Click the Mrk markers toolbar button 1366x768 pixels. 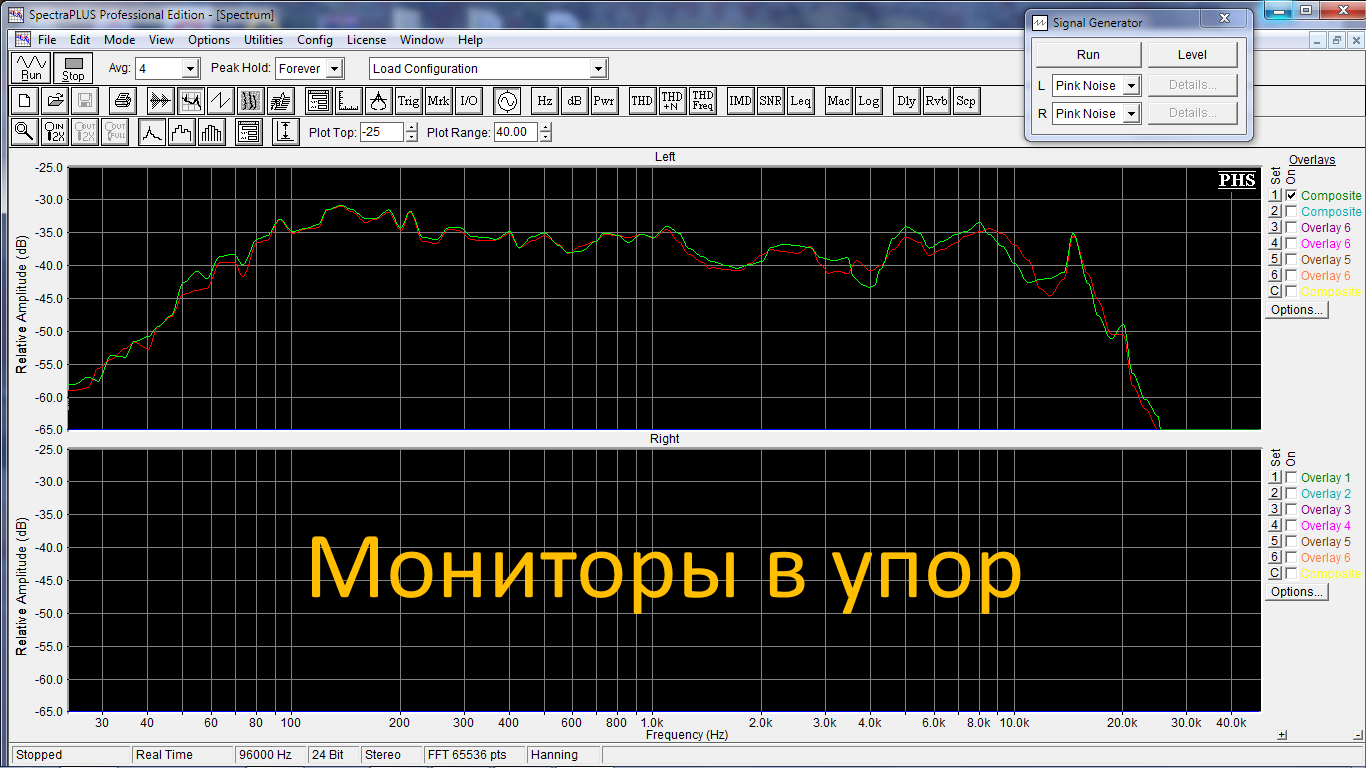point(439,101)
